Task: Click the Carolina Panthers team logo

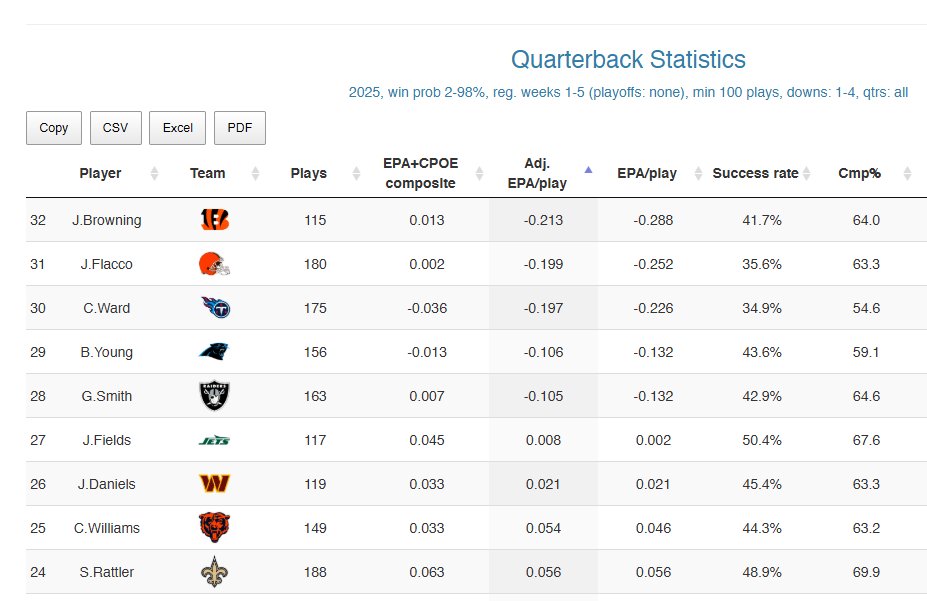Action: (214, 352)
